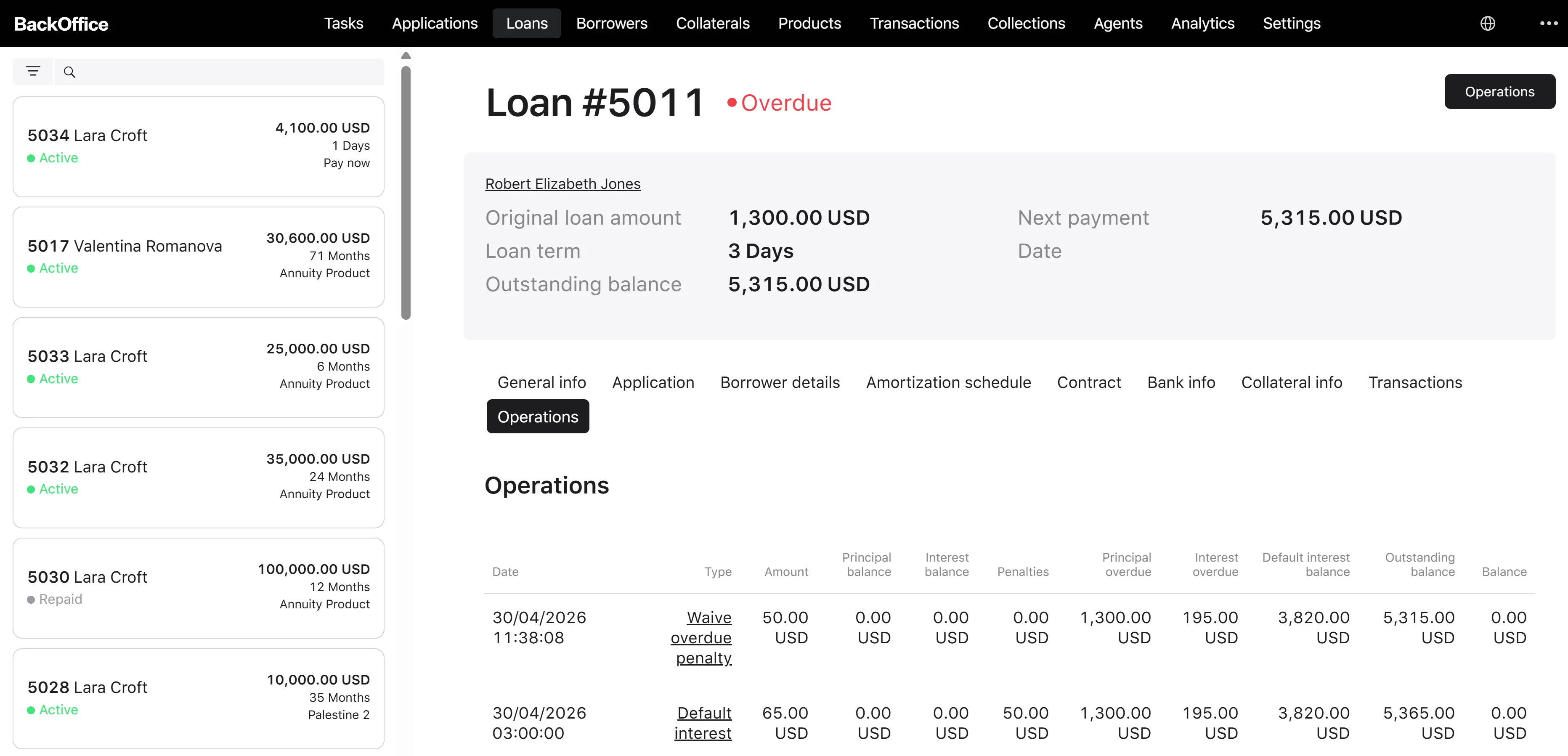1568x756 pixels.
Task: Select loan 5034 Lara Croft card
Action: (199, 147)
